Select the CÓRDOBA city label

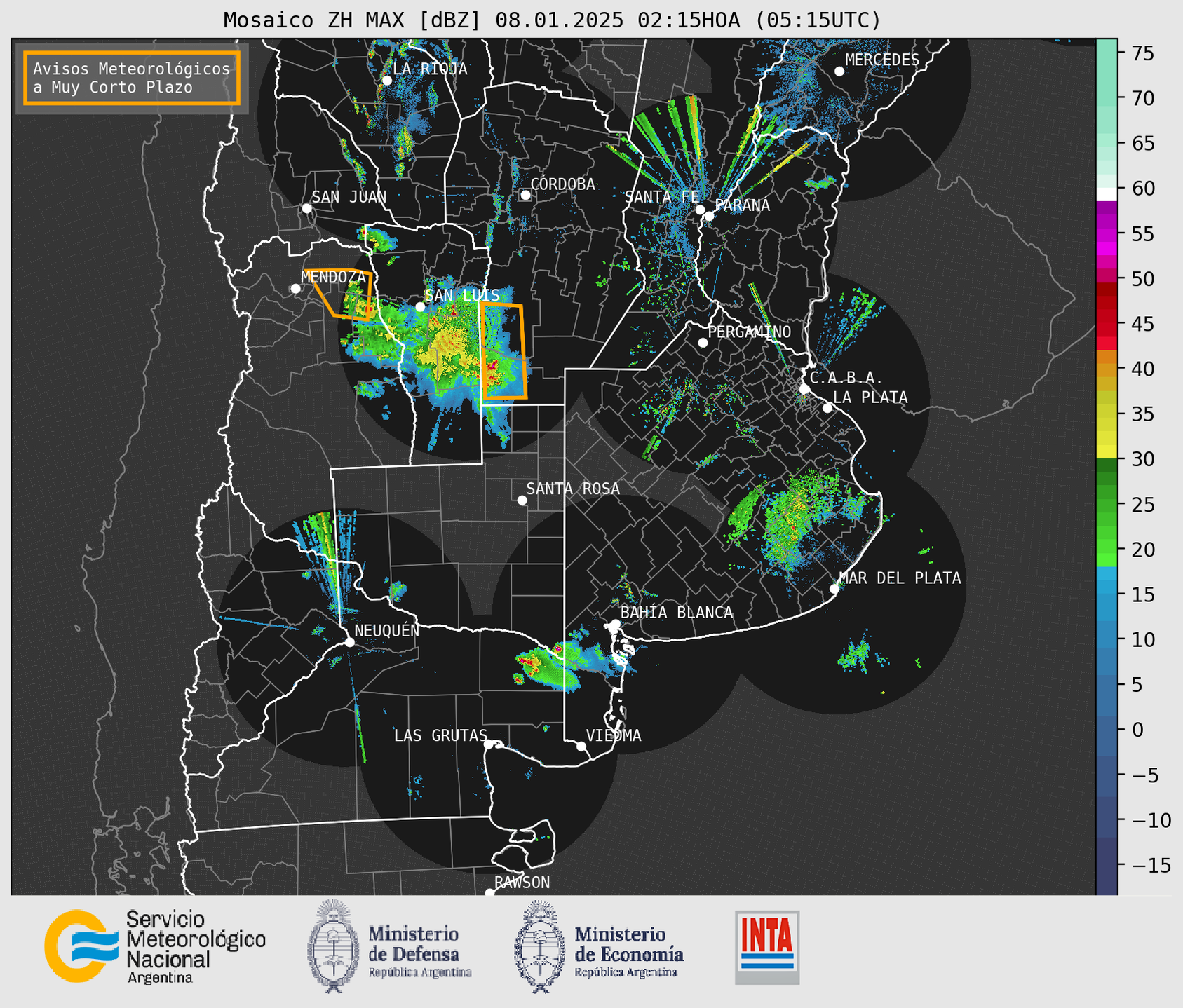562,184
